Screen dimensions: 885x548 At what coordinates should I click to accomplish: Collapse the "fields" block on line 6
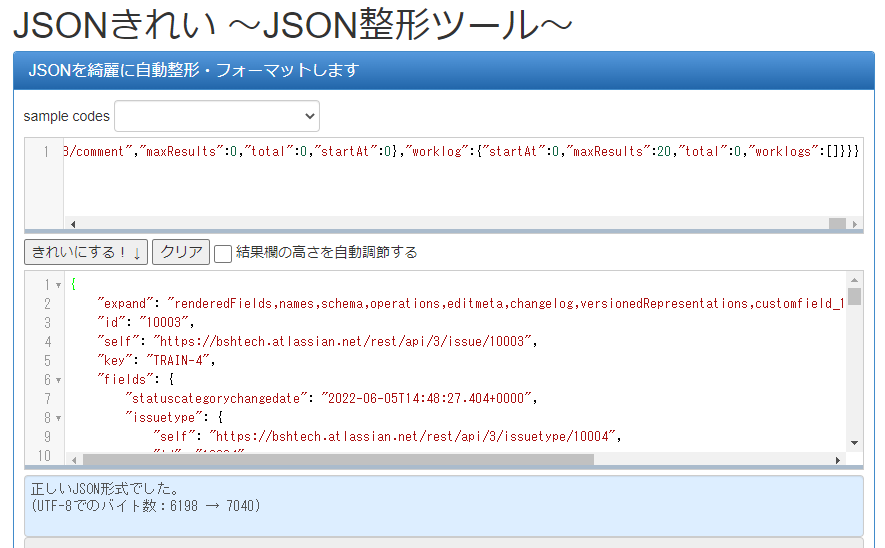(x=58, y=380)
